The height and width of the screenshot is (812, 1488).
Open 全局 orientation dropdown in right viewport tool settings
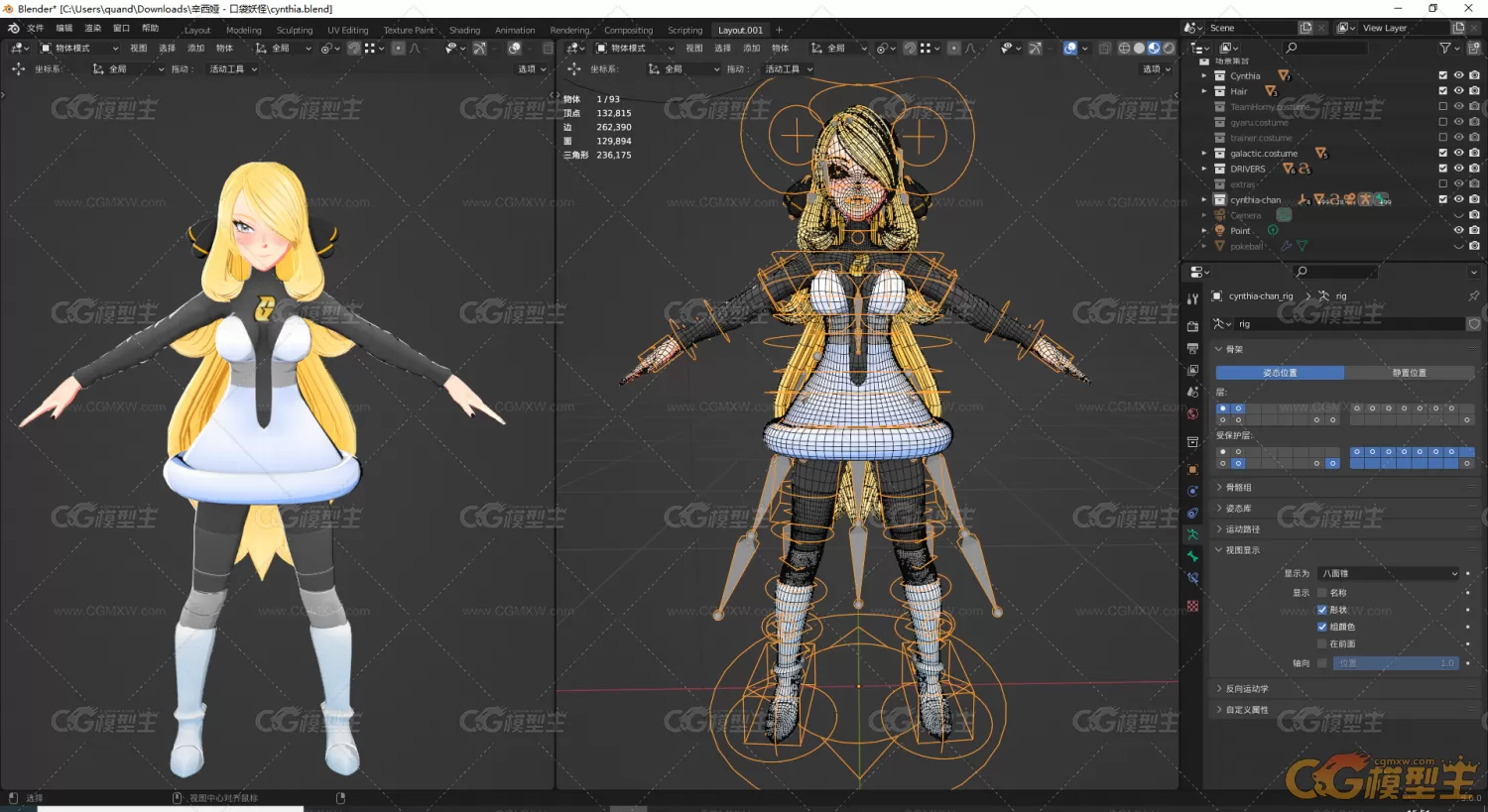click(x=682, y=69)
